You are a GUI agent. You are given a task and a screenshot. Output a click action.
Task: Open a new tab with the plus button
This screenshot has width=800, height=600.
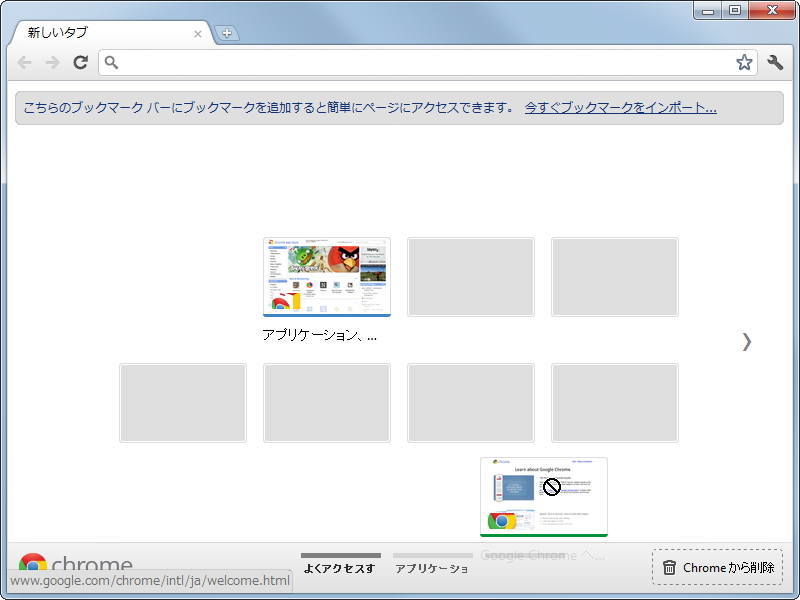(x=228, y=33)
